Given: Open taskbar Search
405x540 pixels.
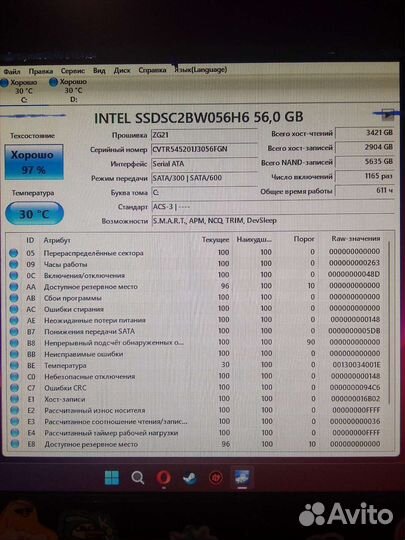Looking at the screenshot, I should tap(137, 478).
